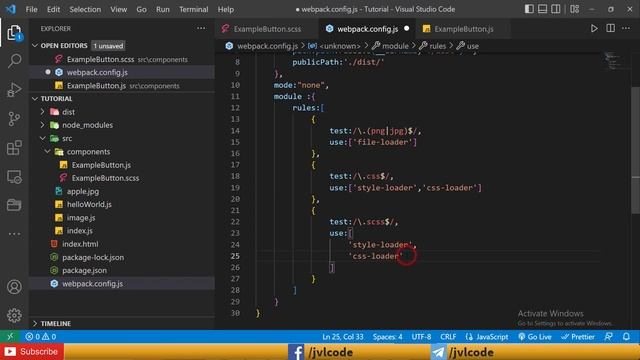Click the editor vertical scrollbar
Image resolution: width=640 pixels, height=360 pixels.
tap(636, 151)
